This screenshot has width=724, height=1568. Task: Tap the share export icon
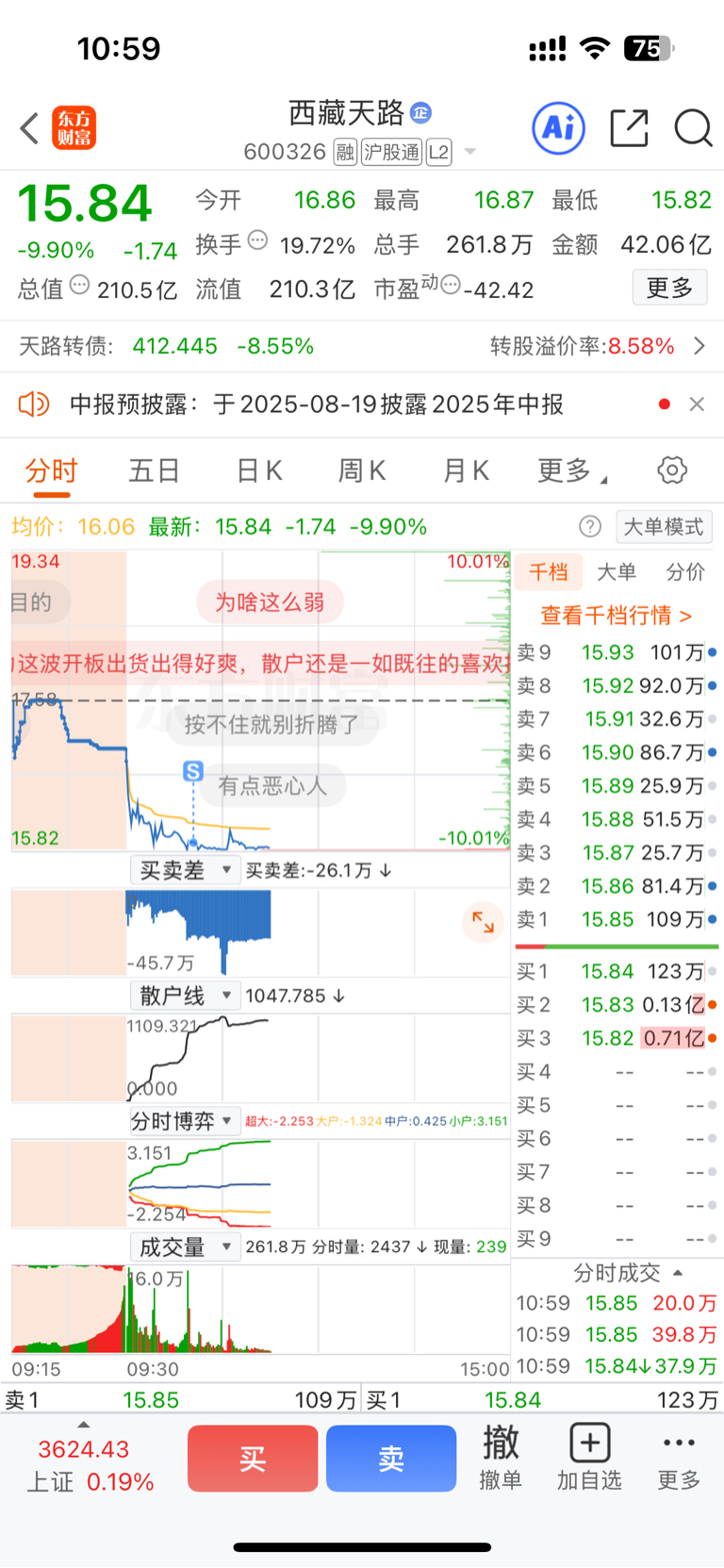(x=629, y=128)
